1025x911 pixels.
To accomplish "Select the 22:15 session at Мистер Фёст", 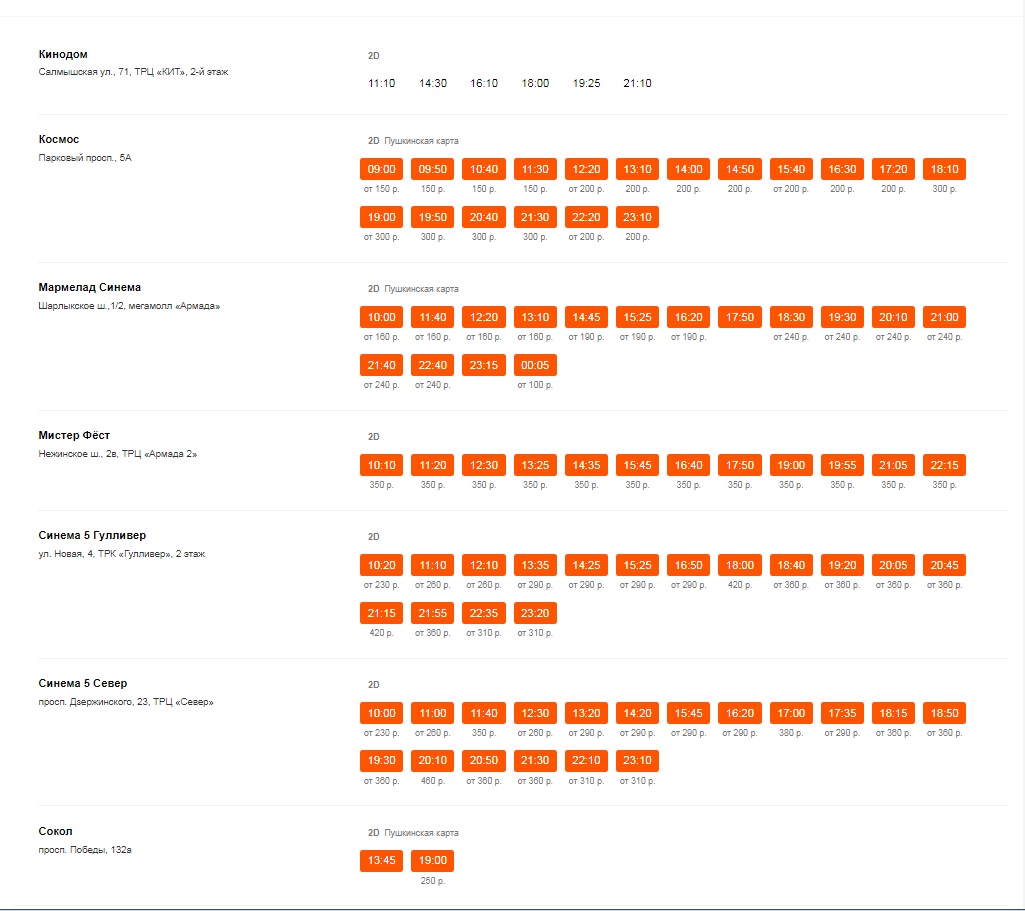I will click(944, 465).
